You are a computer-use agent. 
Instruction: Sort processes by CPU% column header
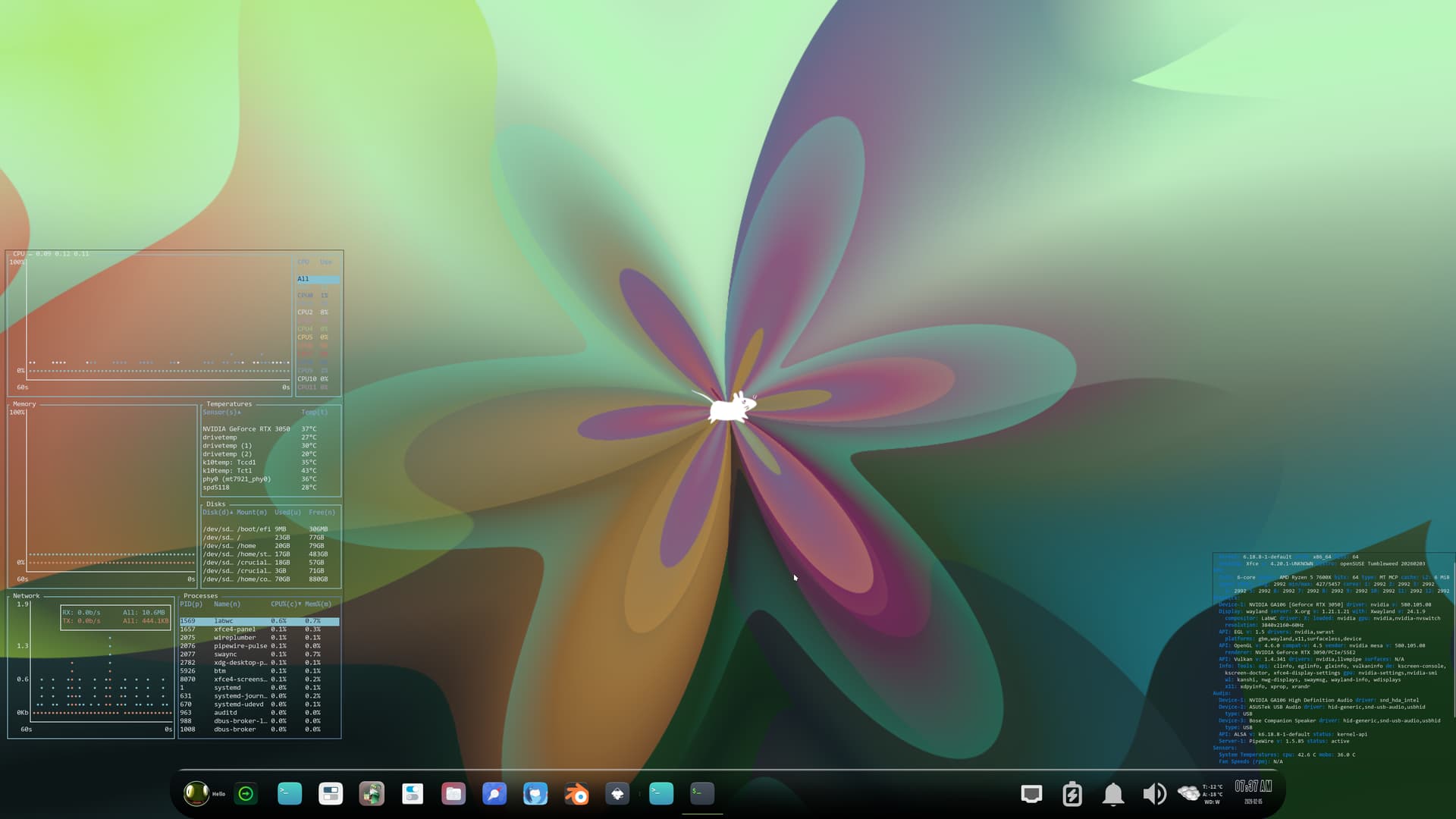285,604
